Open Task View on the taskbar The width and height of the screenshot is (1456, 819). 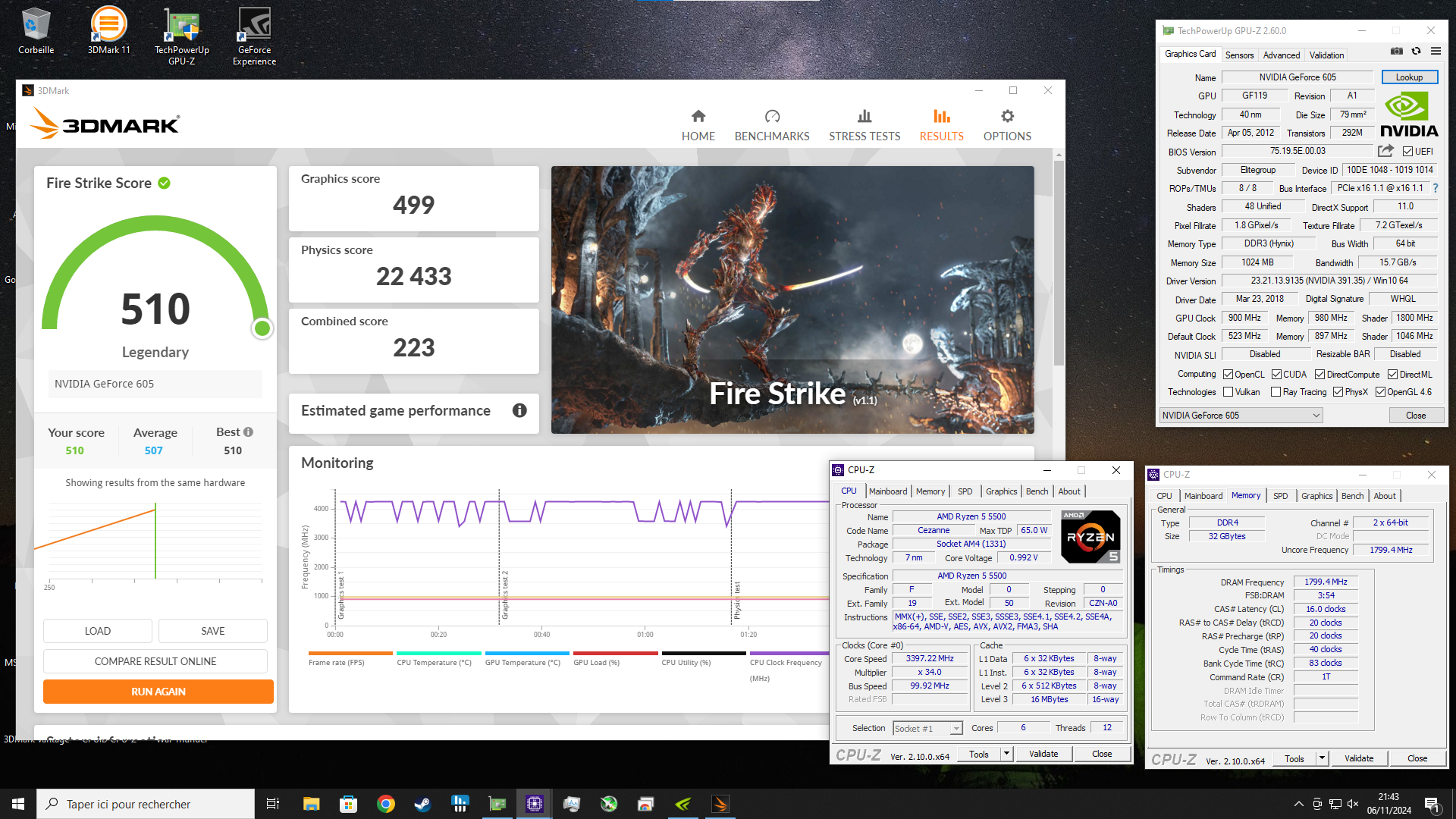273,804
